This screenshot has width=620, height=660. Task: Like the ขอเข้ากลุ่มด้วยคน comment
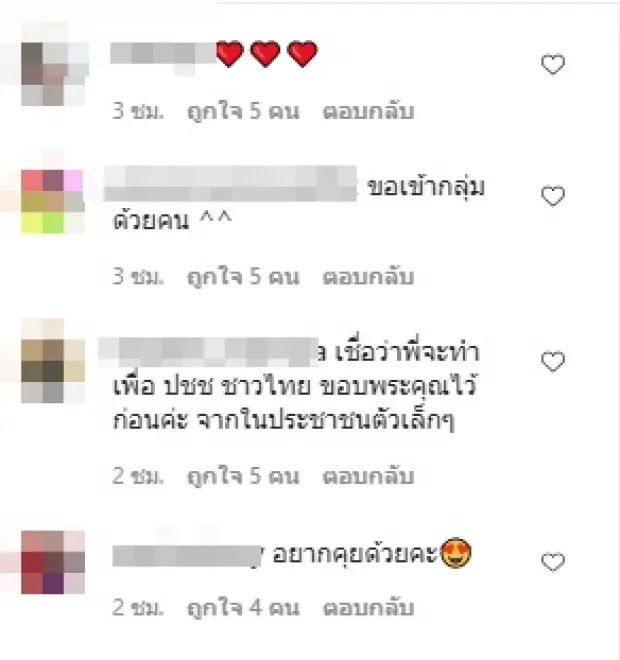pos(553,196)
